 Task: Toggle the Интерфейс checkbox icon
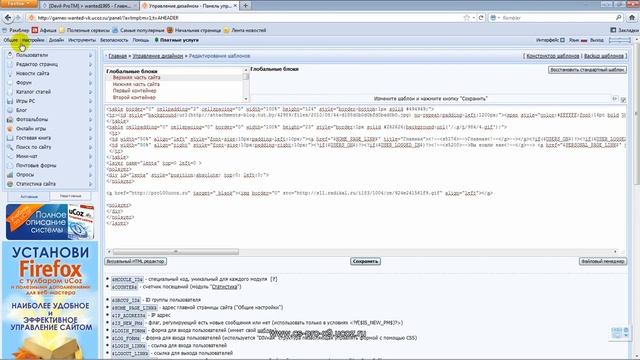(562, 40)
